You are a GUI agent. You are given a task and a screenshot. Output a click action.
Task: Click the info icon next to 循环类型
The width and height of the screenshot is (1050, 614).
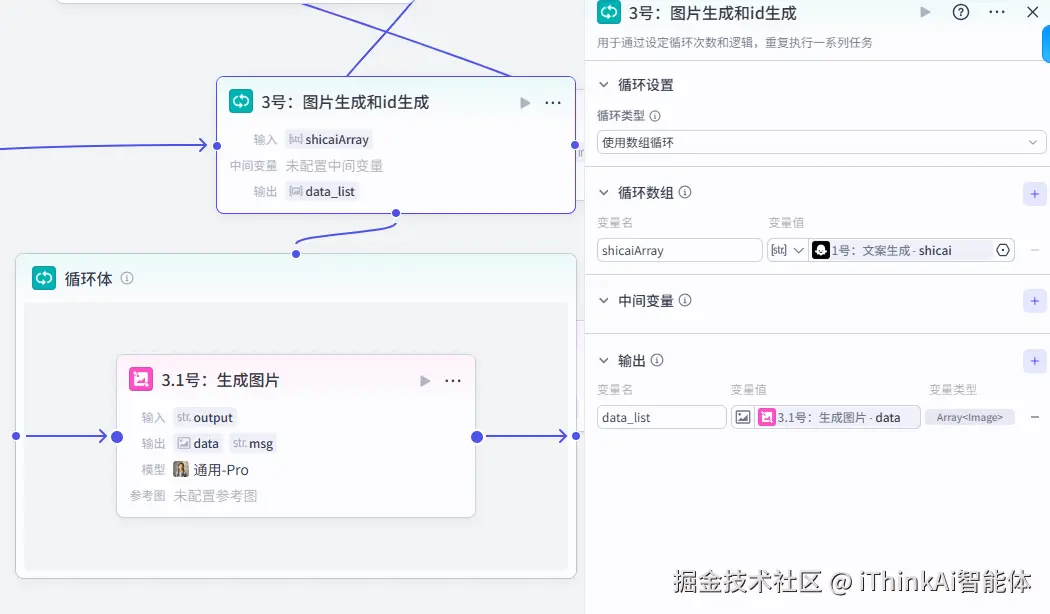point(653,115)
